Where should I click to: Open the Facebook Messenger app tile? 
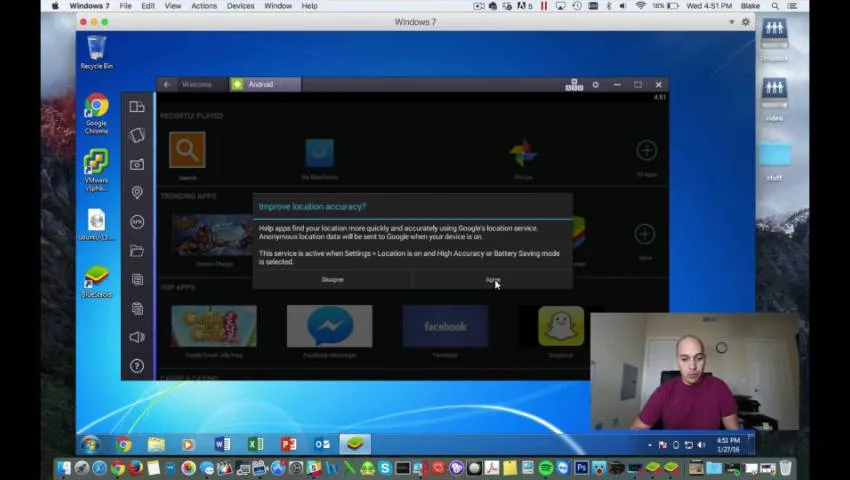(330, 326)
